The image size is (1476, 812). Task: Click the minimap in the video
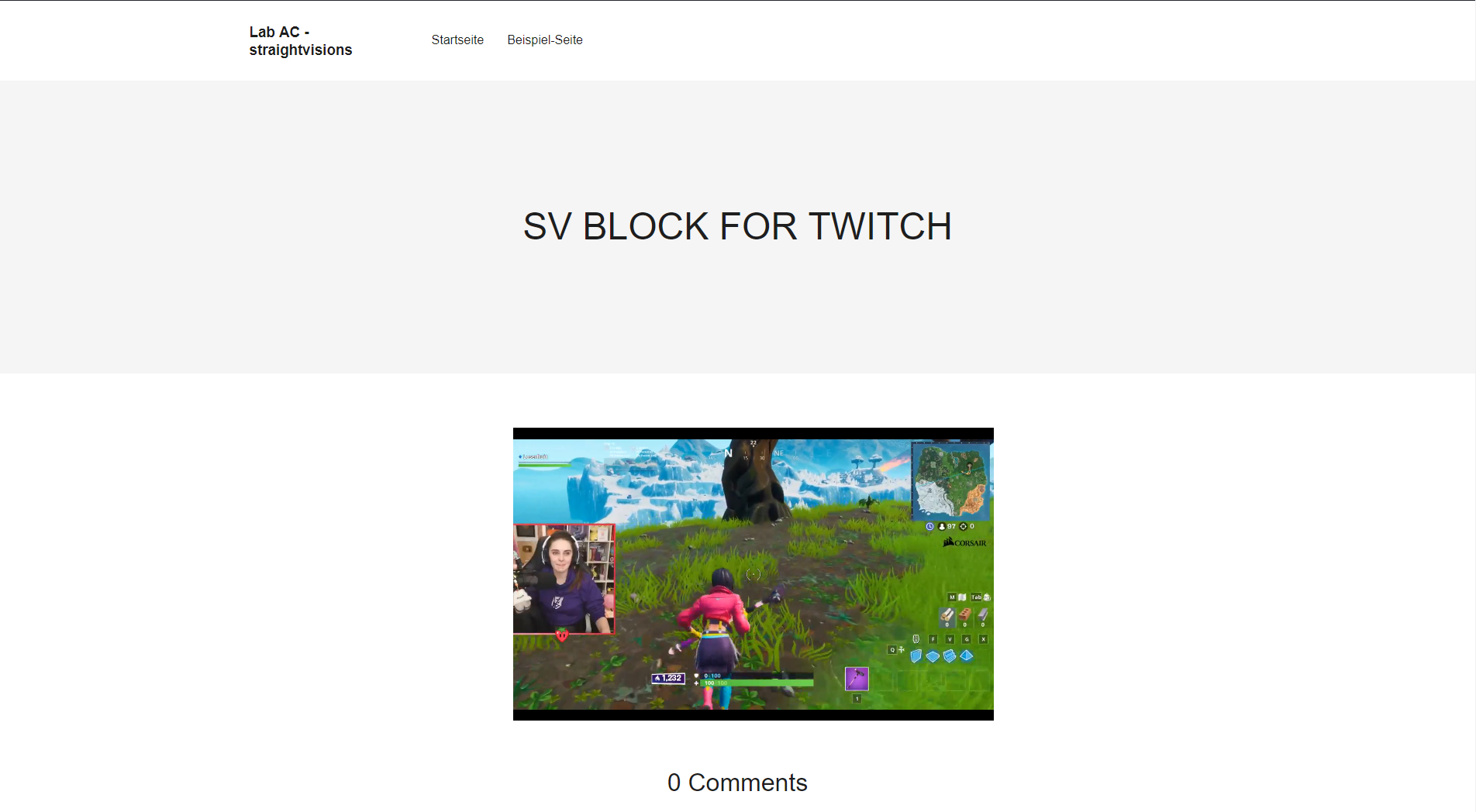click(x=950, y=480)
